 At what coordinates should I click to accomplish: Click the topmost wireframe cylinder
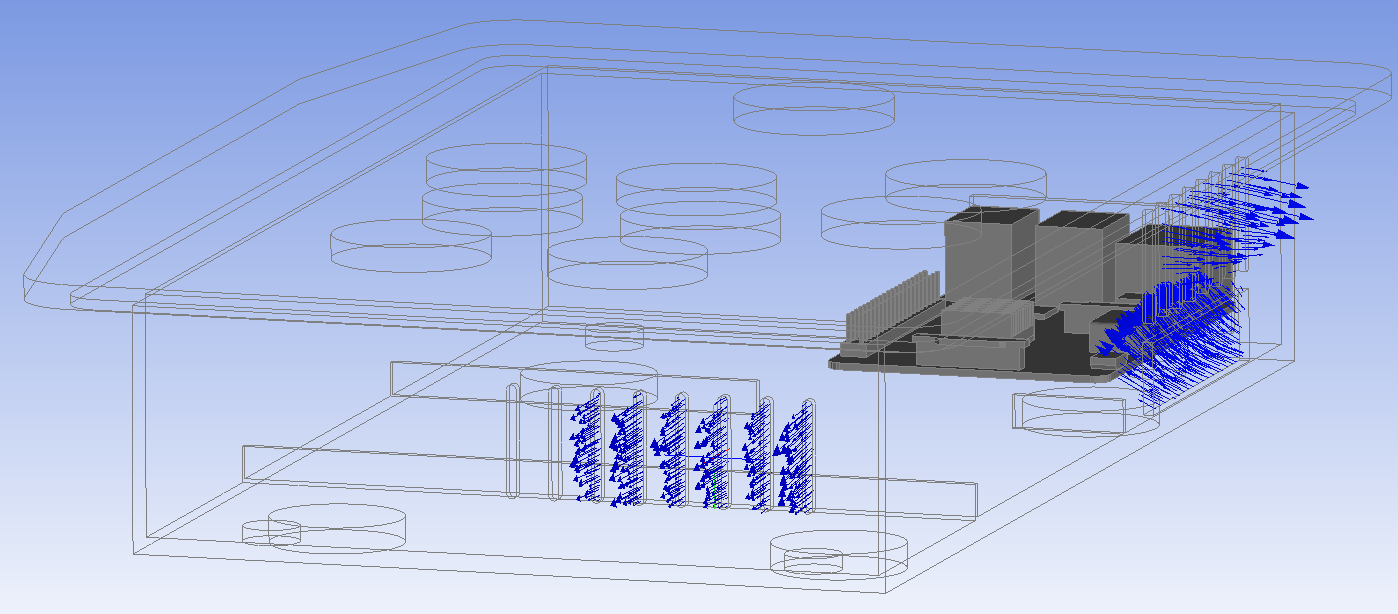pyautogui.click(x=813, y=110)
